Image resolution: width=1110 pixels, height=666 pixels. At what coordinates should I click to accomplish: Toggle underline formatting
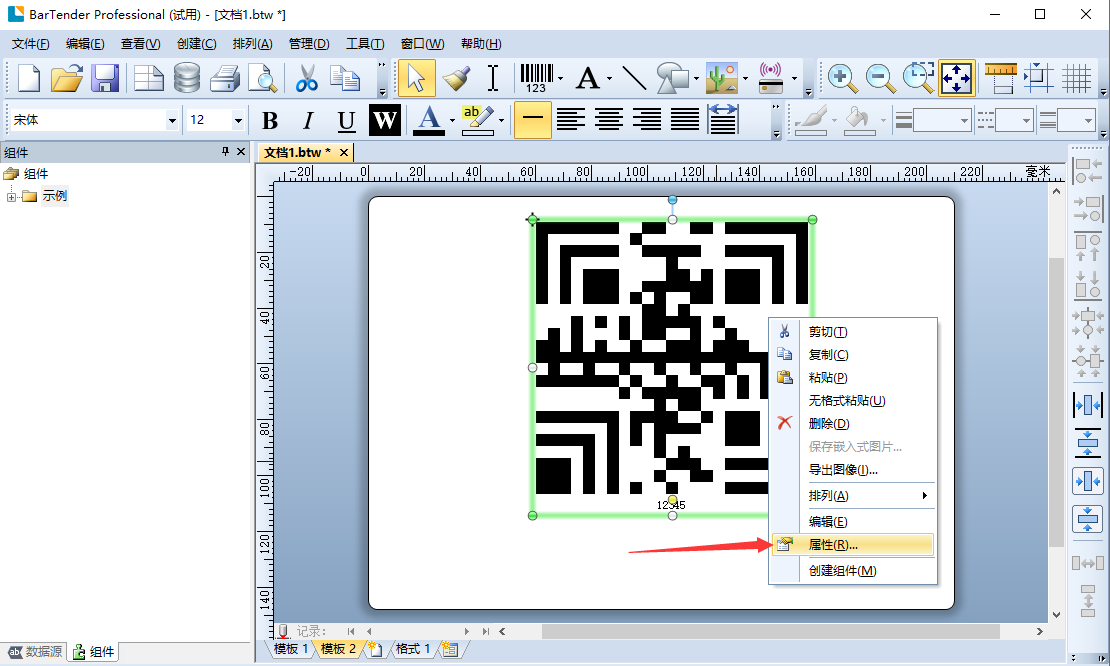pyautogui.click(x=345, y=120)
